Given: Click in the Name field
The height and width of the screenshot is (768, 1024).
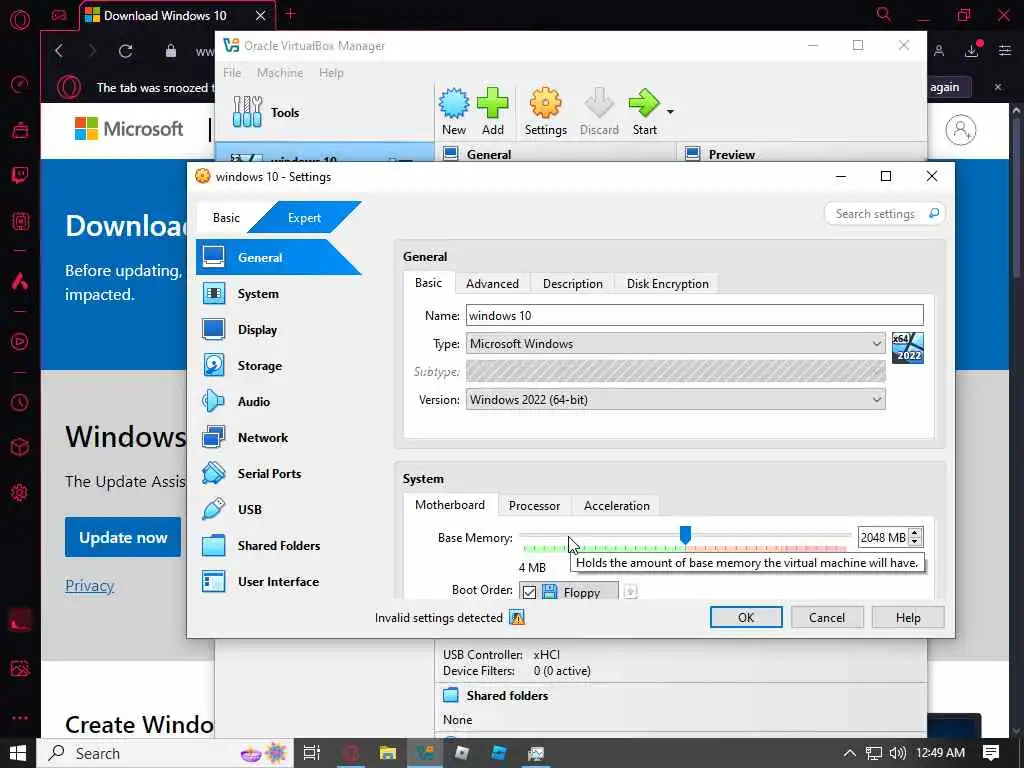Looking at the screenshot, I should pos(695,315).
